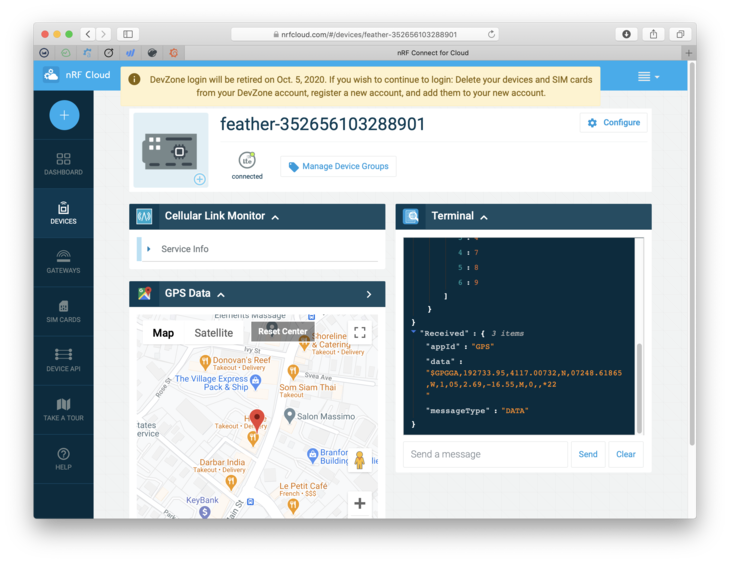
Task: Click Salon Massimo map marker
Action: click(x=290, y=415)
